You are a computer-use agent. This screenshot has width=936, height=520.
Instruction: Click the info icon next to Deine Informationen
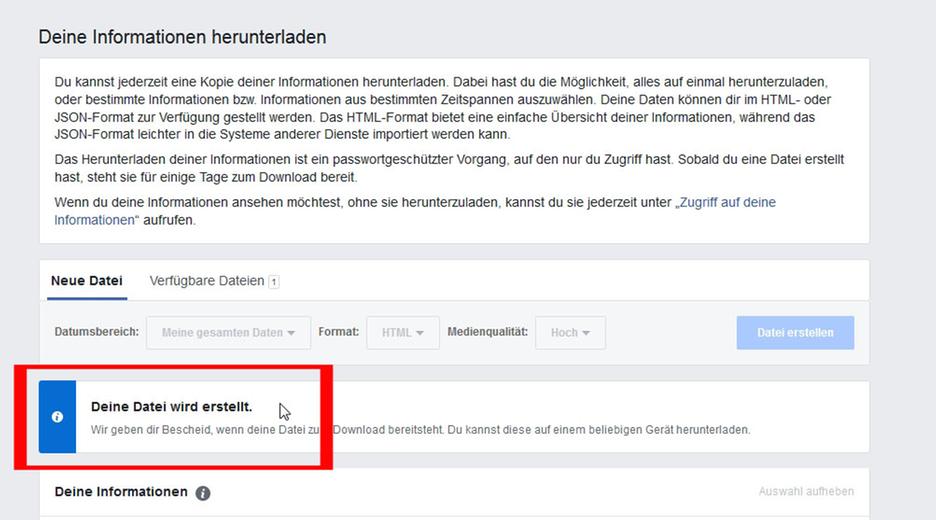pyautogui.click(x=203, y=493)
